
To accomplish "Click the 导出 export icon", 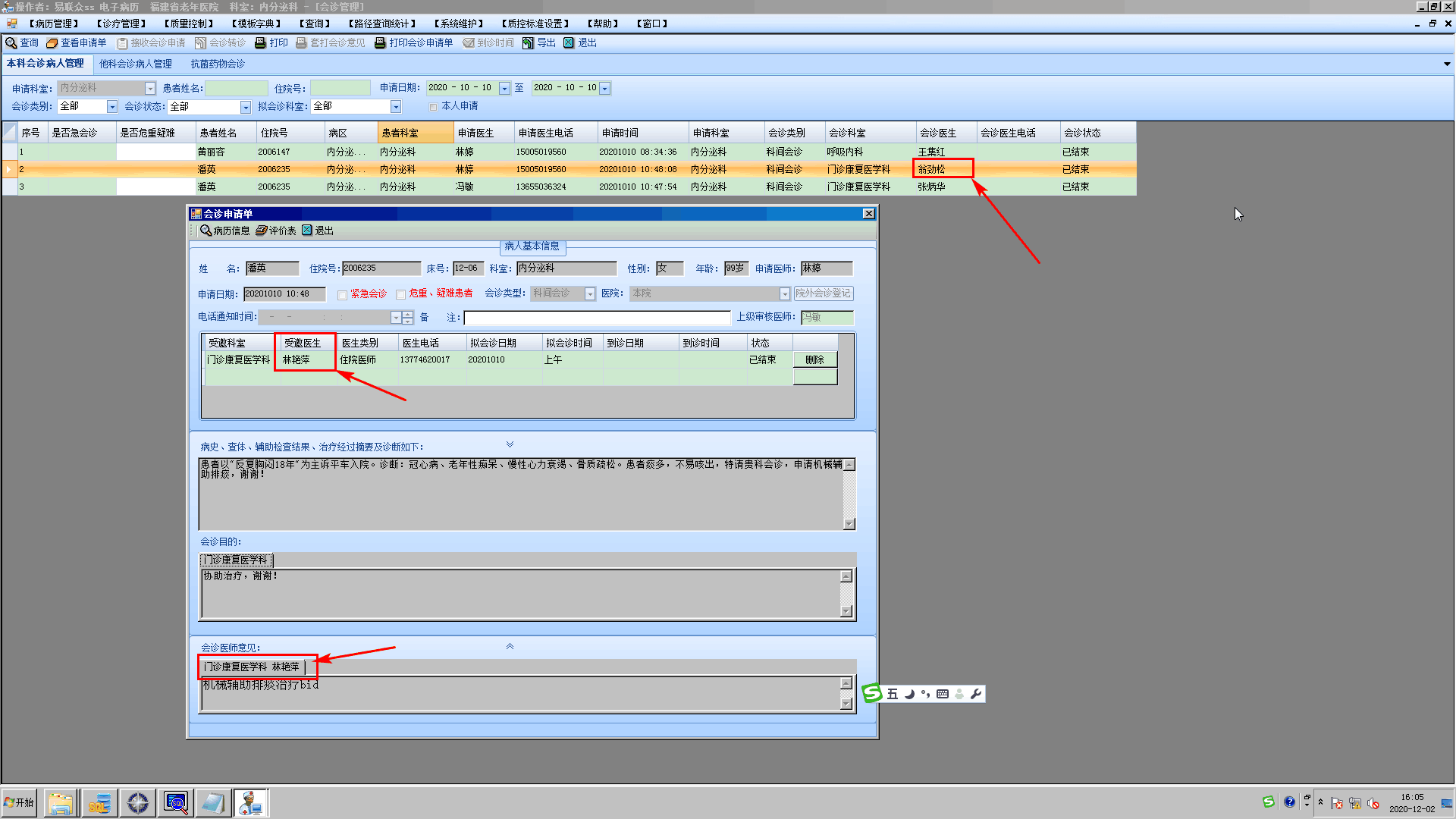I will tap(528, 43).
